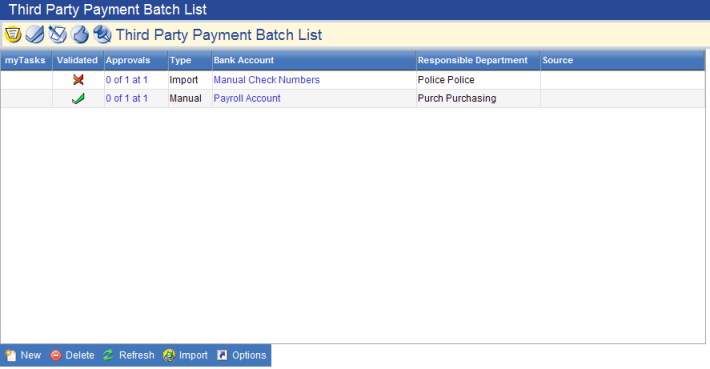Sort by the Bank Account column
This screenshot has height=369, width=710.
pyautogui.click(x=244, y=60)
